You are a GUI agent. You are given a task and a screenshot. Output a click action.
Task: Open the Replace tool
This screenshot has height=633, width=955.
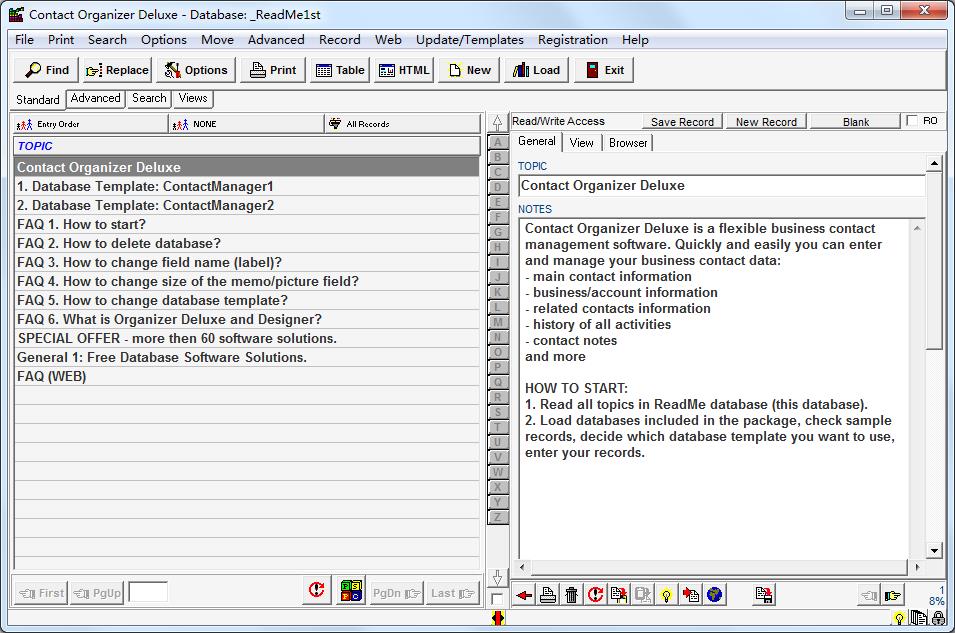[117, 70]
